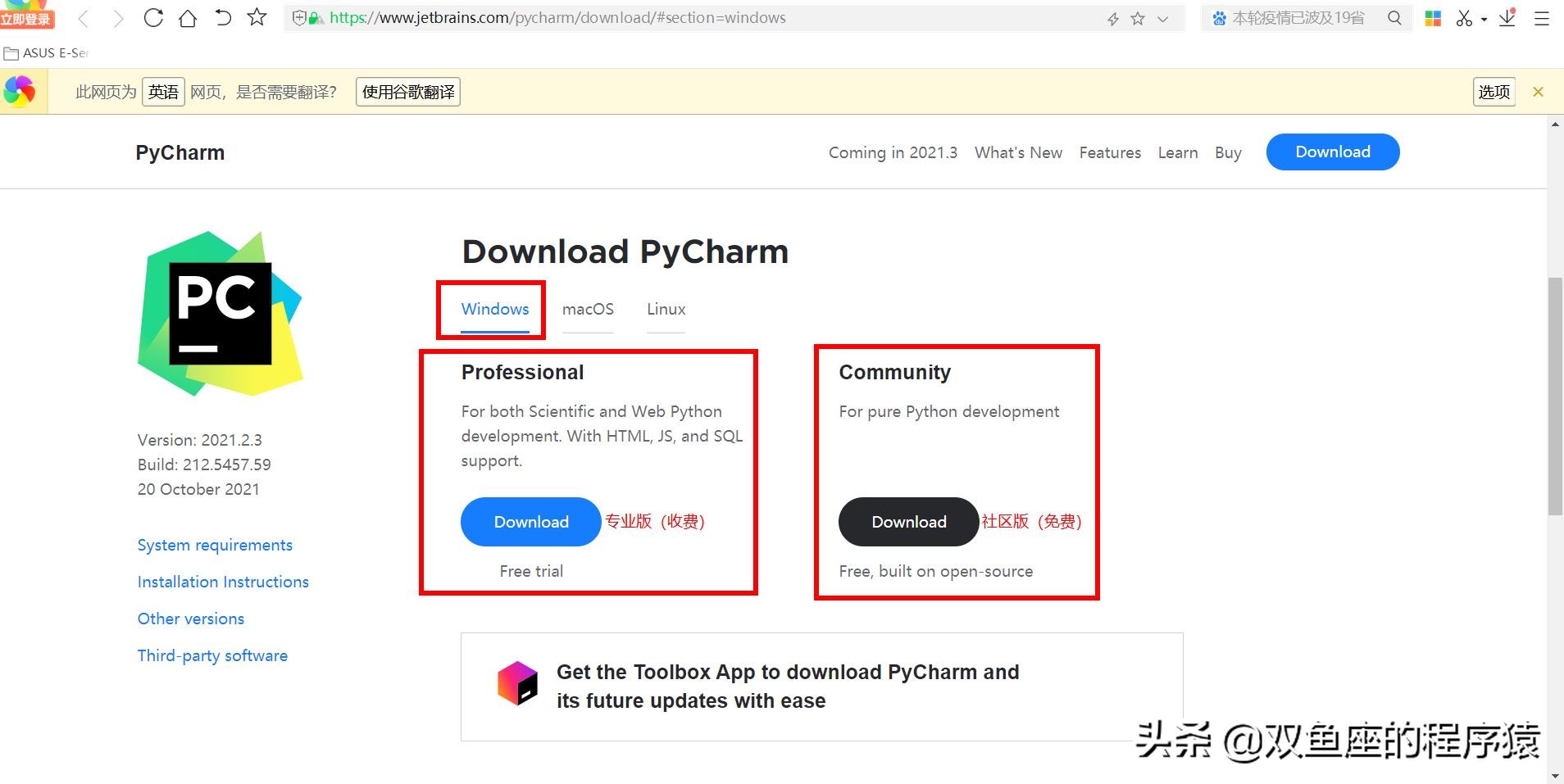The width and height of the screenshot is (1564, 784).
Task: Open Installation Instructions link
Action: 223,582
